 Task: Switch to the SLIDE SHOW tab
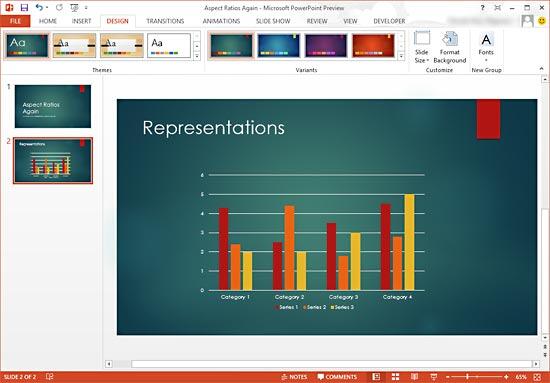tap(273, 21)
